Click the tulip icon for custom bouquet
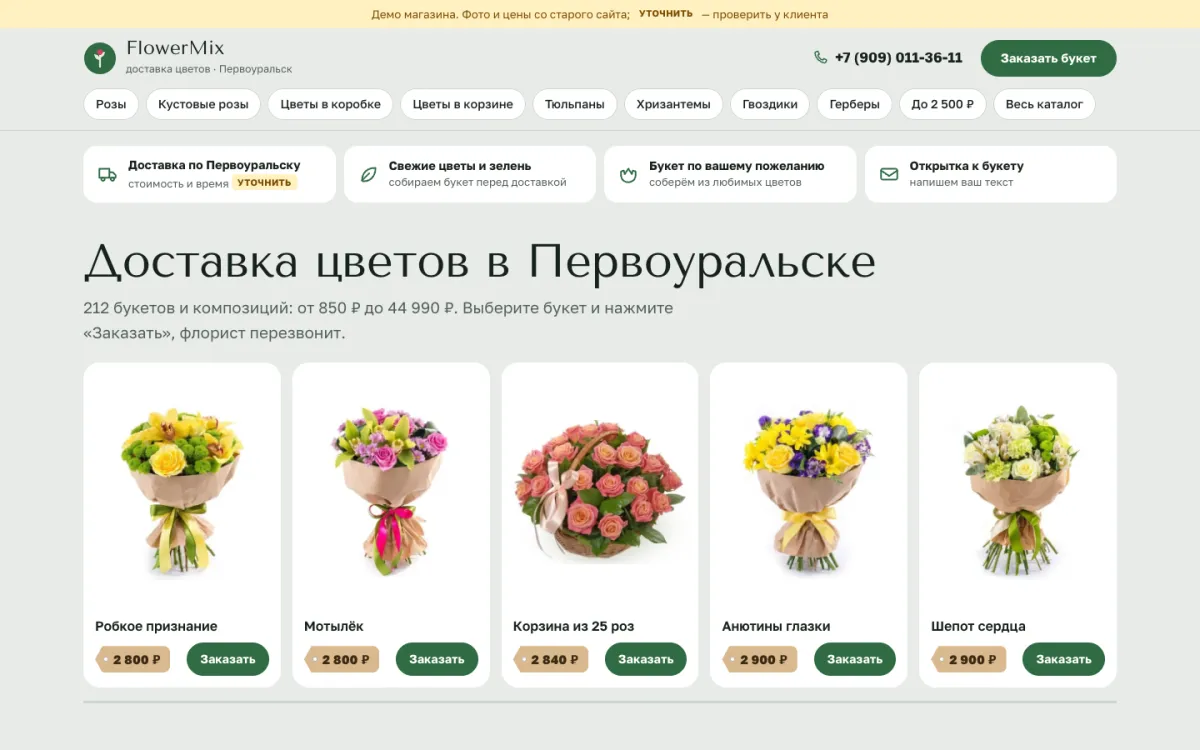Screen dimensions: 1200x750 click(628, 174)
